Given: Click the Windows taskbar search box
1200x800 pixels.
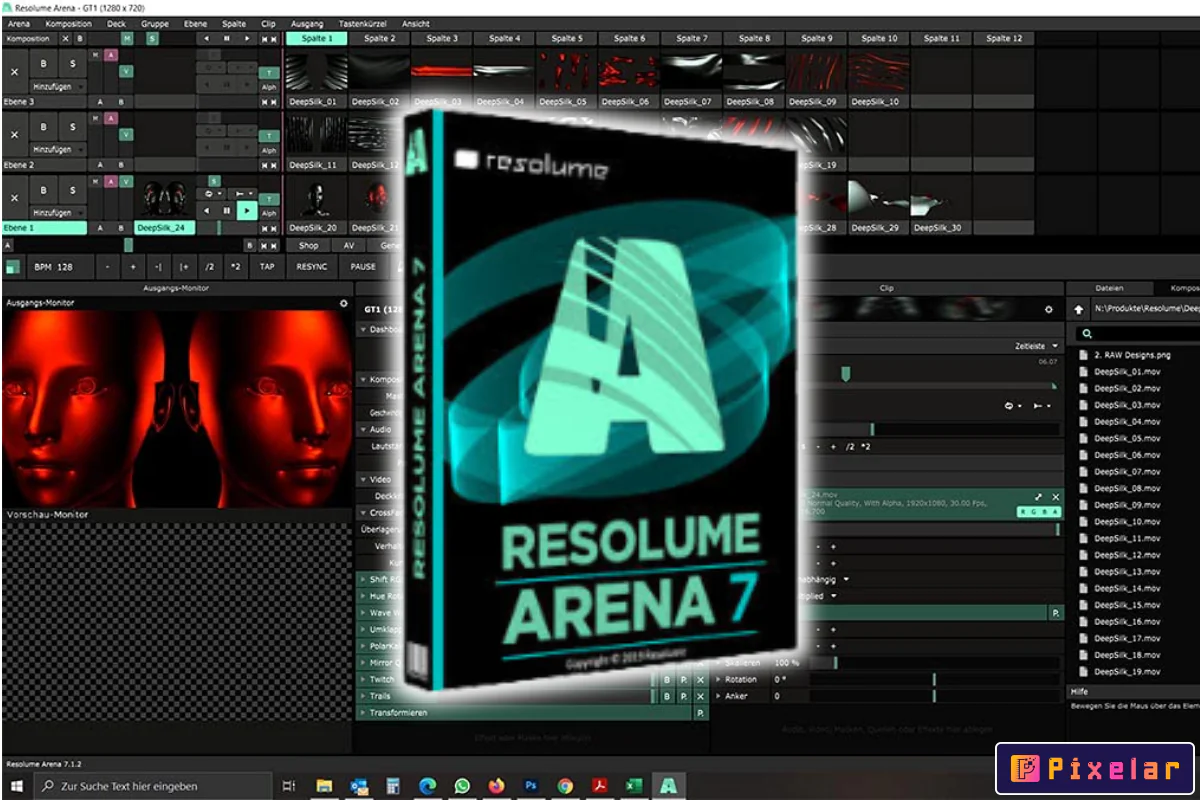Looking at the screenshot, I should point(153,786).
